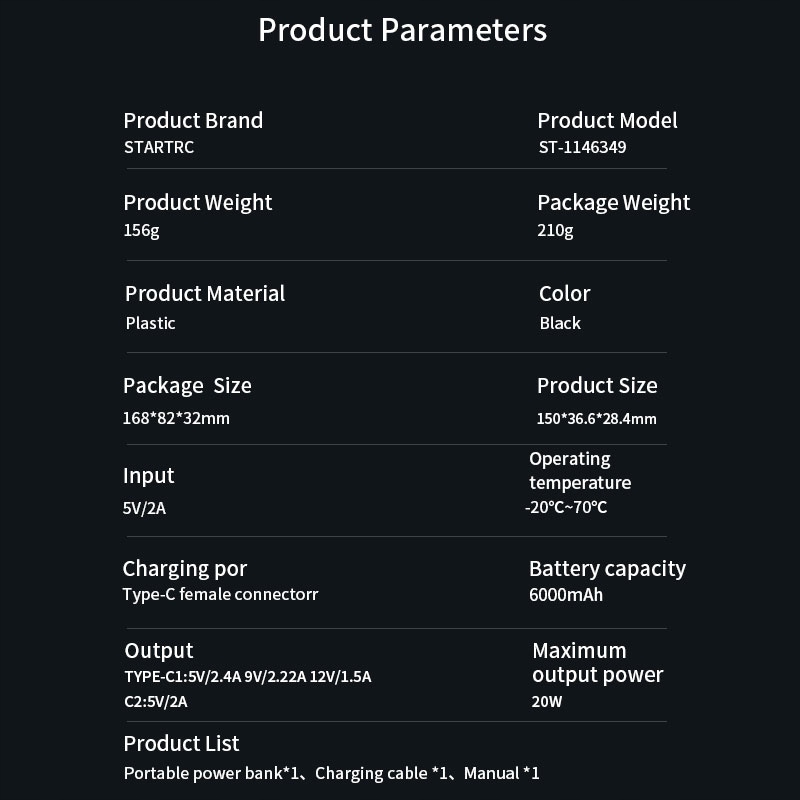Viewport: 800px width, 800px height.
Task: Click the 210g package weight value
Action: [555, 231]
